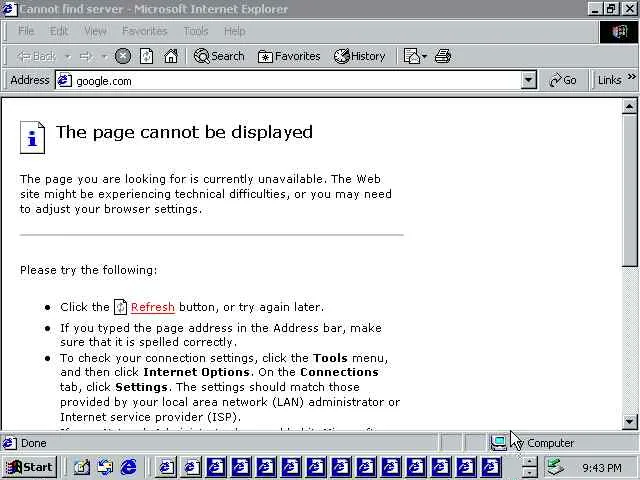Open the Tools menu

pos(196,31)
